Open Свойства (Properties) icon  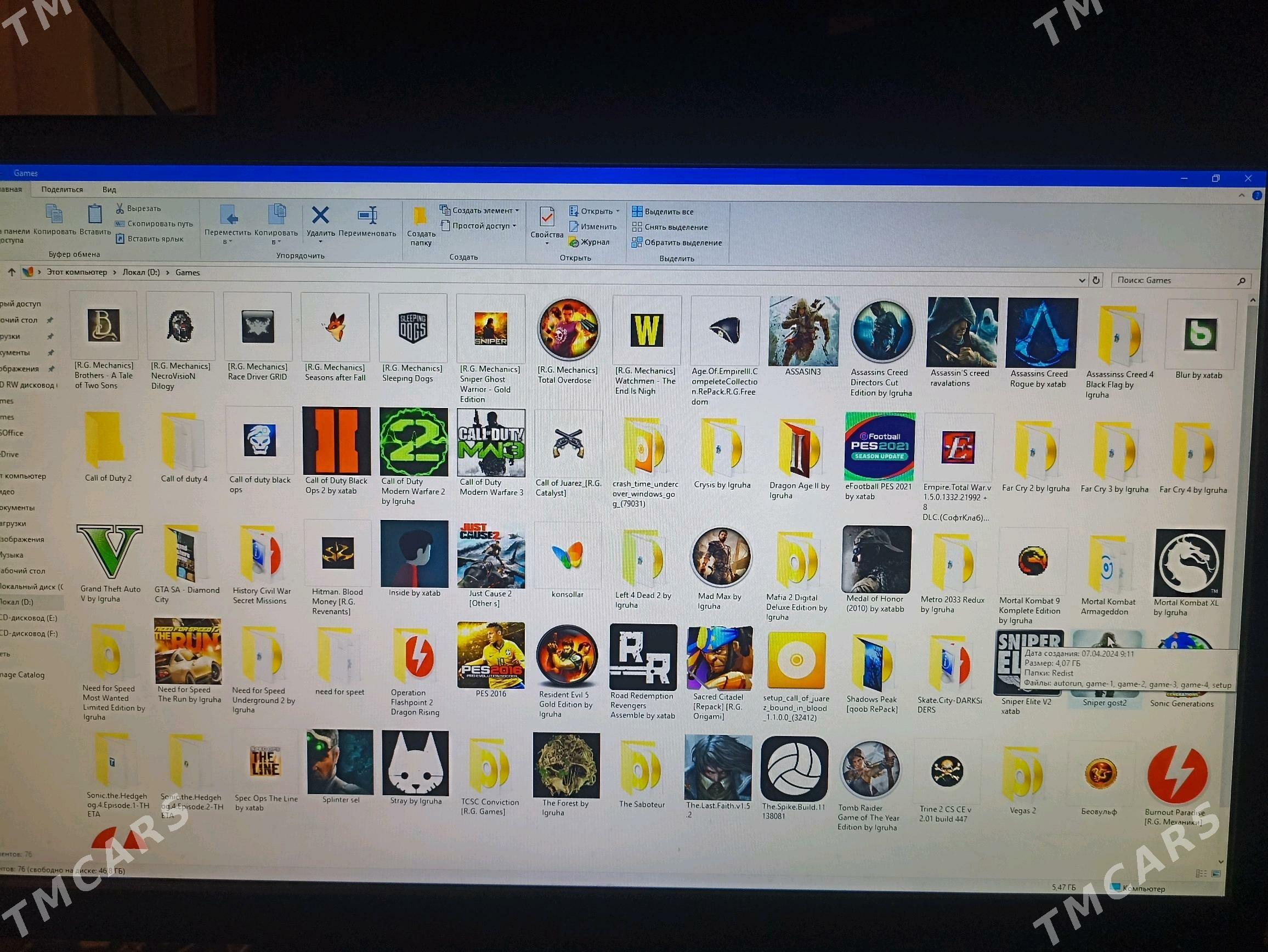click(547, 218)
